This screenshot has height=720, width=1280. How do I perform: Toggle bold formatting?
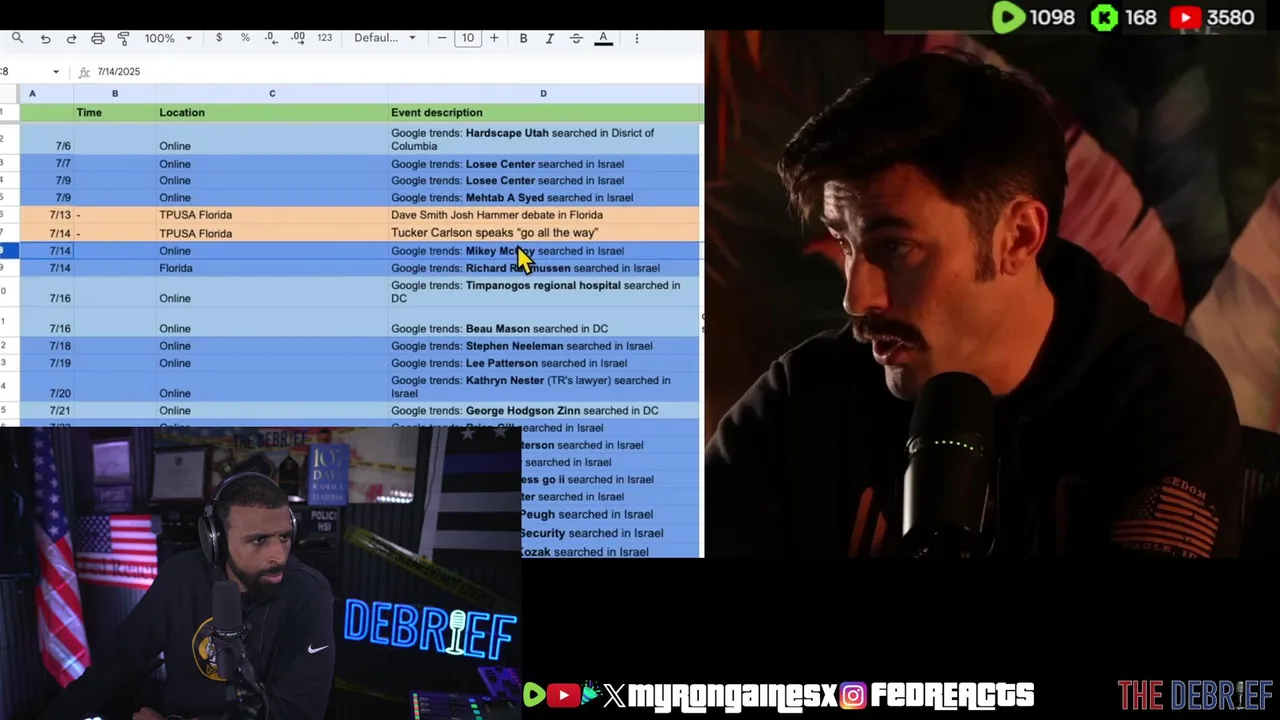pos(523,38)
